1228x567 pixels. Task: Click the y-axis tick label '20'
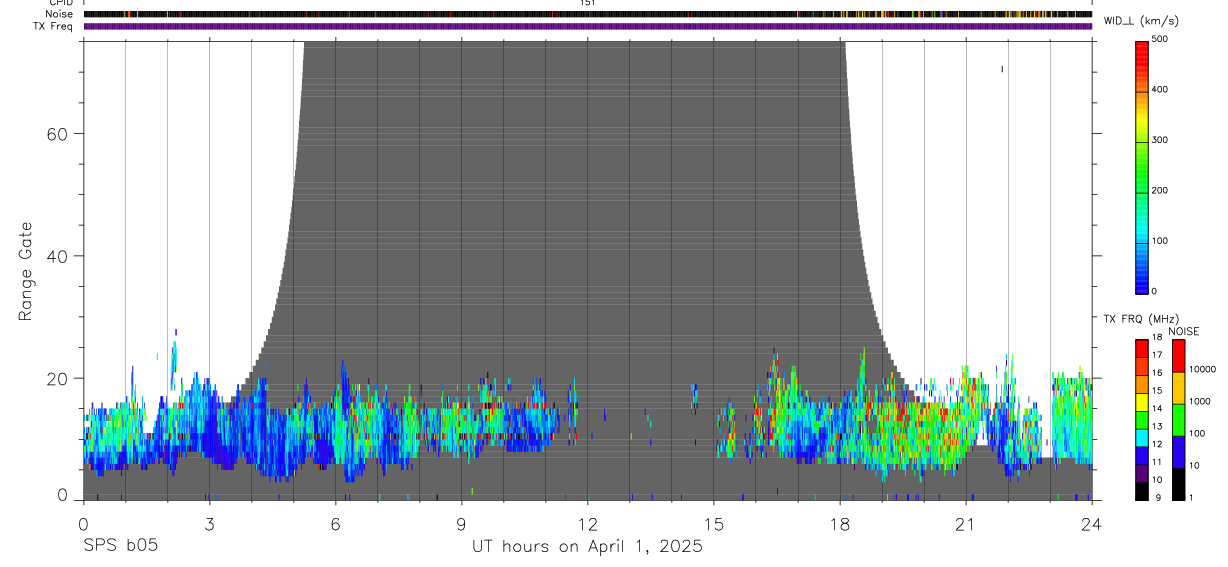(x=57, y=379)
